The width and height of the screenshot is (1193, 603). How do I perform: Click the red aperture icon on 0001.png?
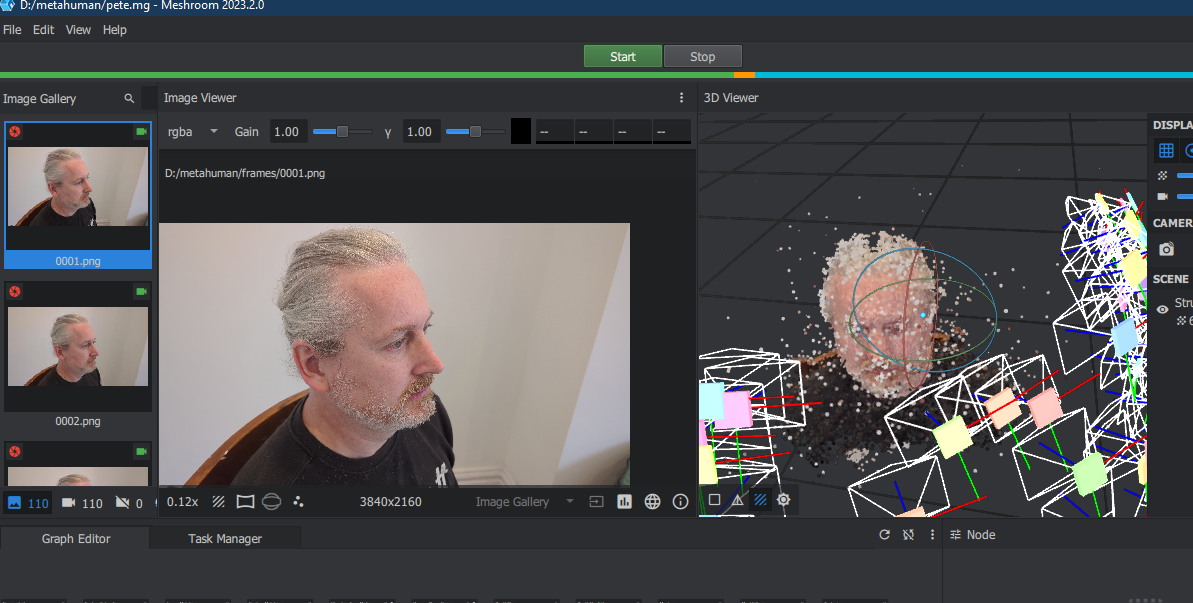(14, 132)
